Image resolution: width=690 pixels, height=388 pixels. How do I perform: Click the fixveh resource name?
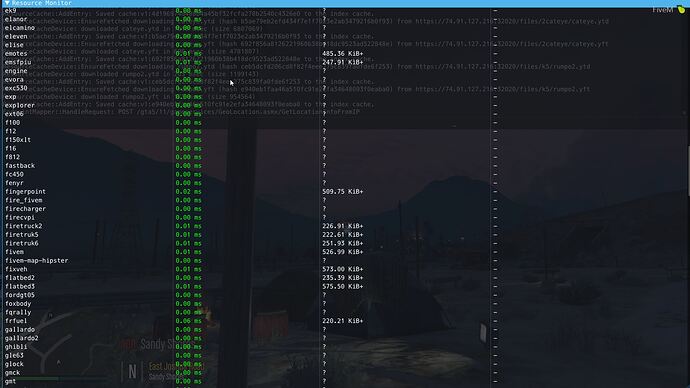point(16,269)
